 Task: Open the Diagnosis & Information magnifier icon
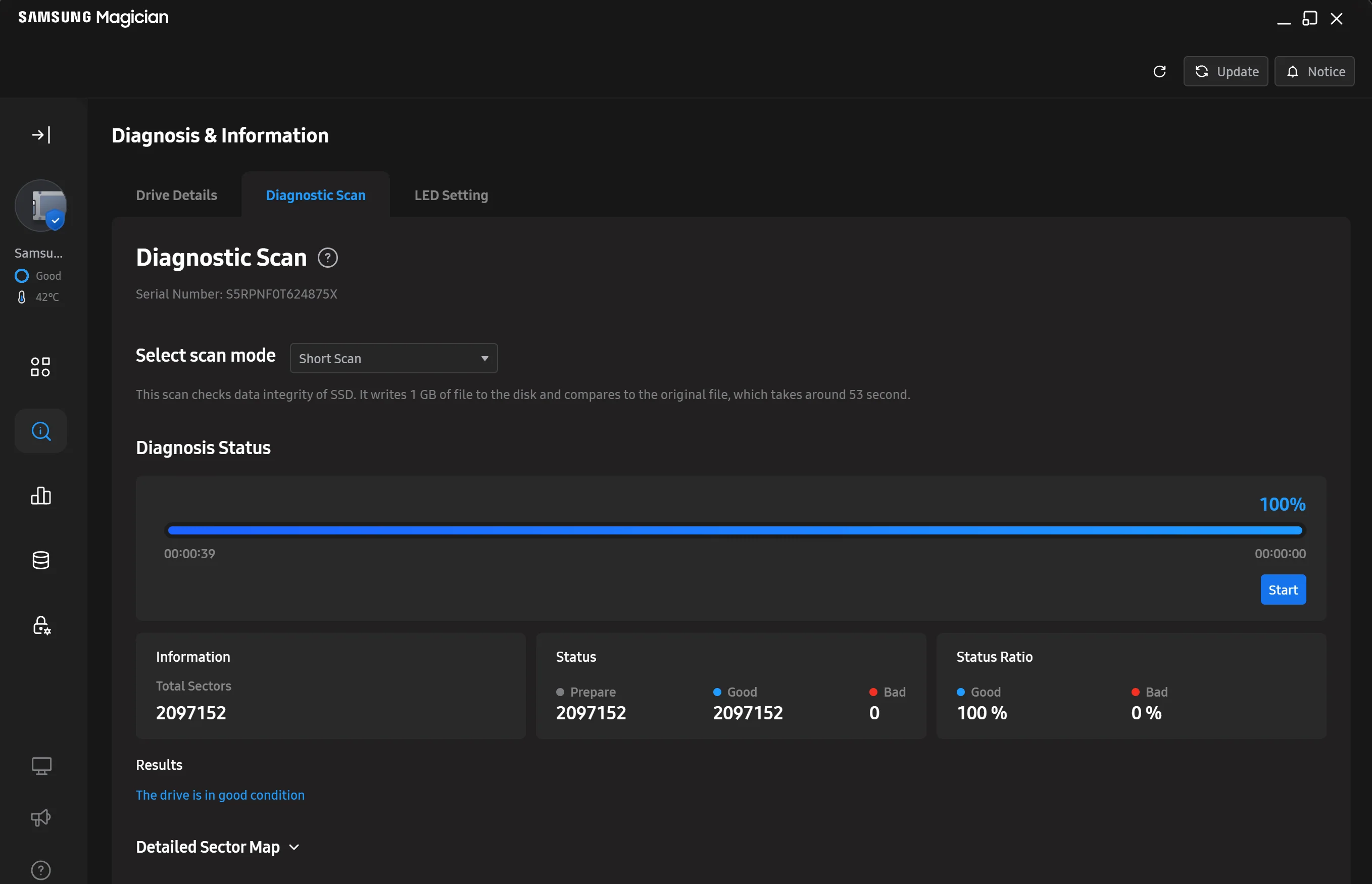click(x=41, y=431)
